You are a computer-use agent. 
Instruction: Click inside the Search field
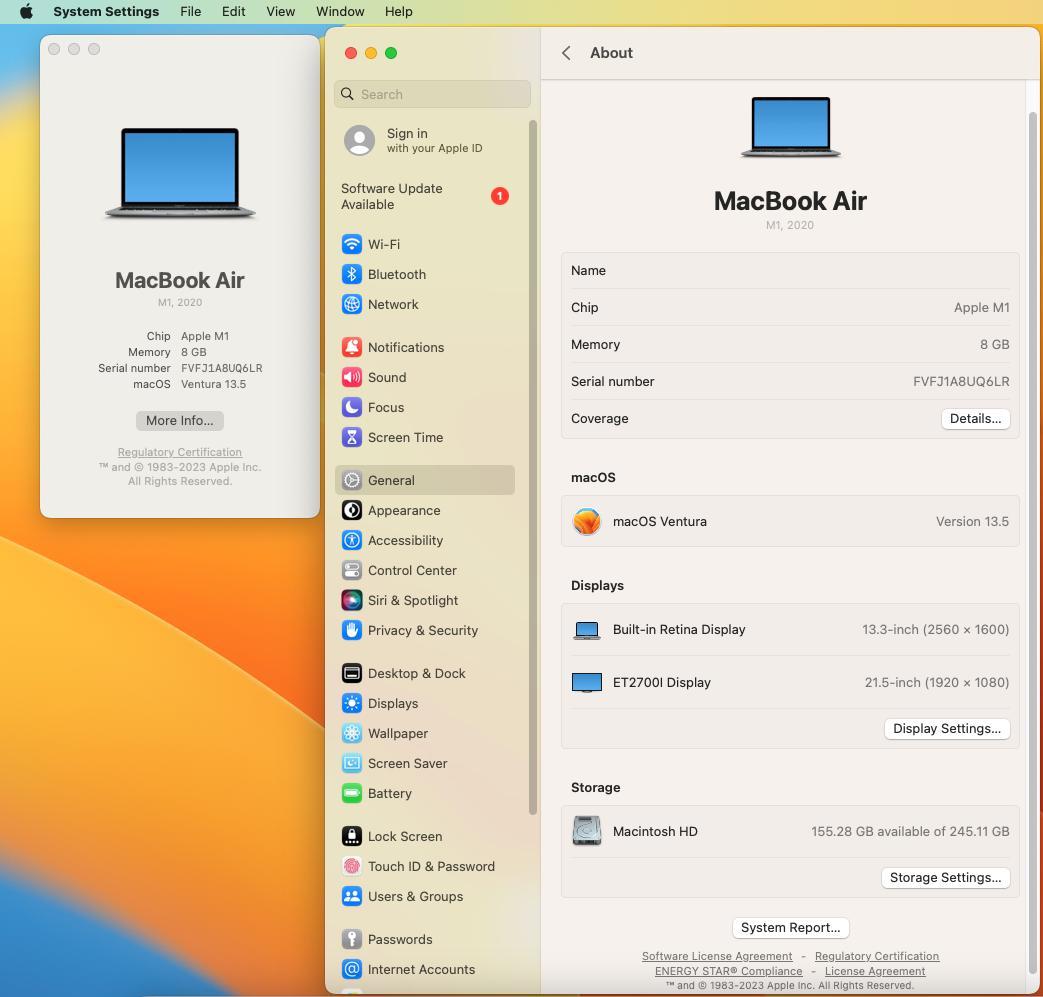pyautogui.click(x=431, y=93)
